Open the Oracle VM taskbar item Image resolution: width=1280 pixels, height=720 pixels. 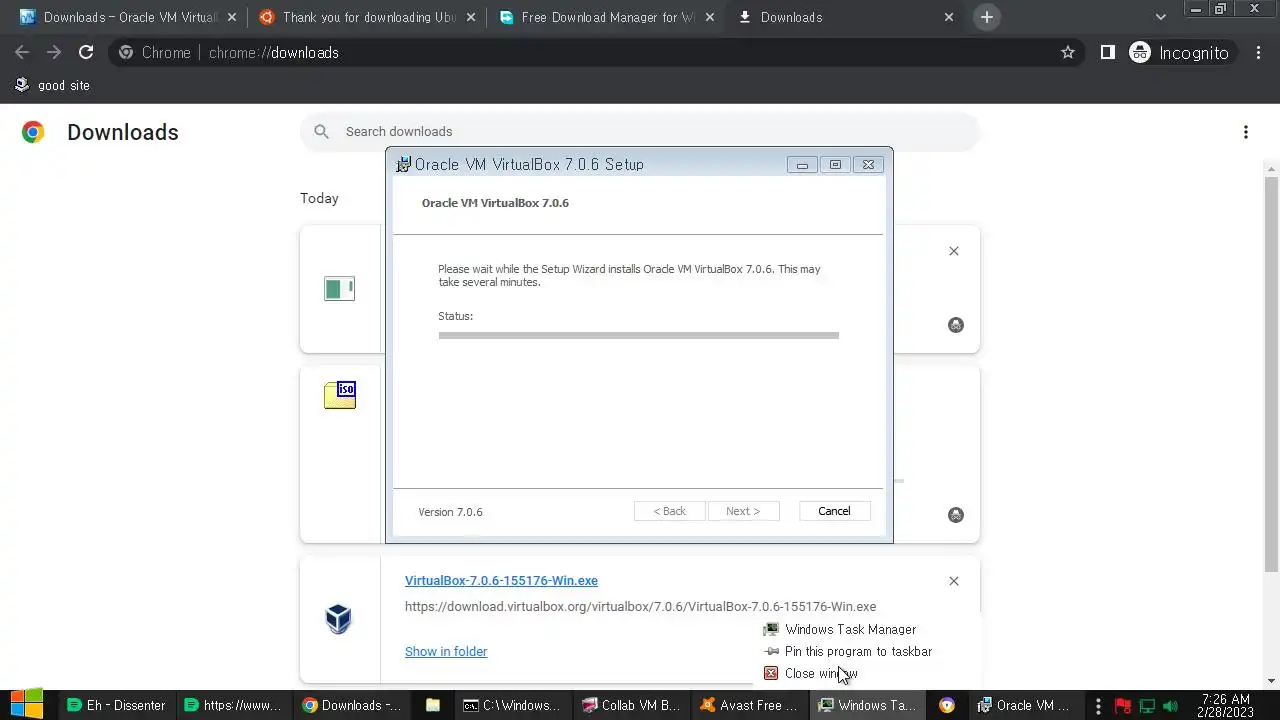1028,705
